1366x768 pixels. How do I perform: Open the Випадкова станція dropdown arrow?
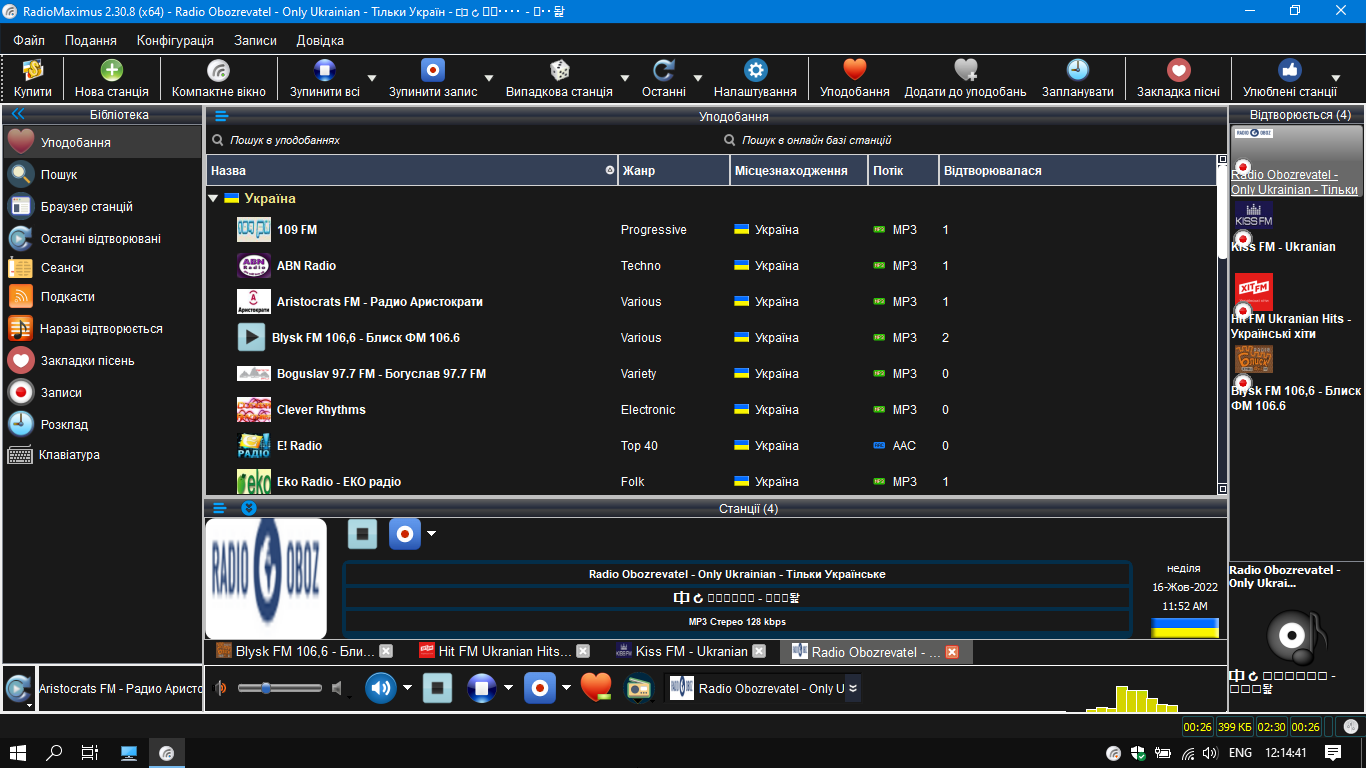tap(625, 78)
